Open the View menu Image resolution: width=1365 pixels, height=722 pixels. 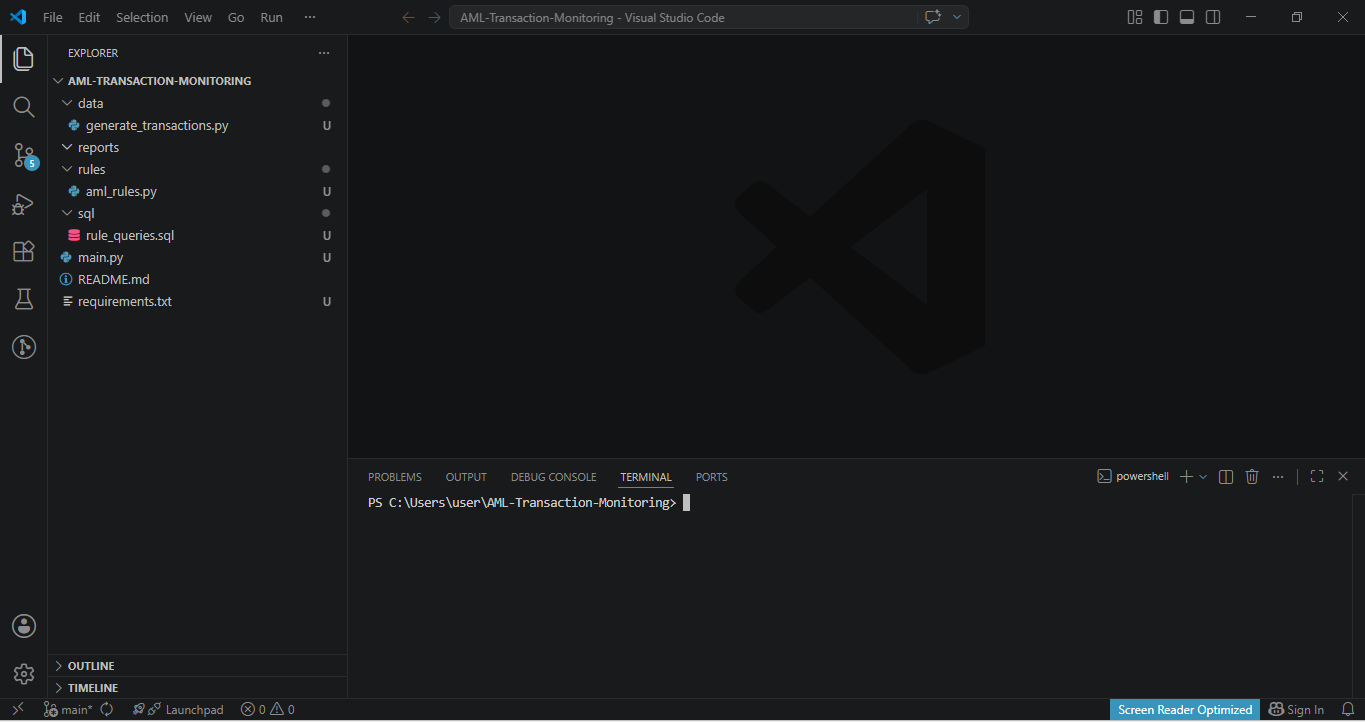pyautogui.click(x=198, y=17)
